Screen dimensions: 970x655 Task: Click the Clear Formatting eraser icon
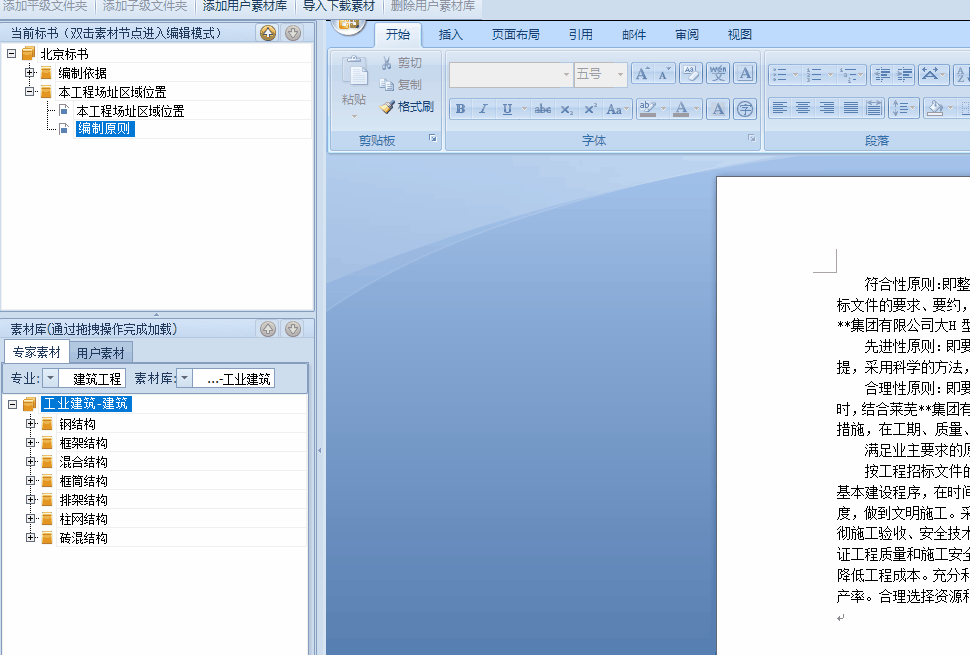(690, 74)
